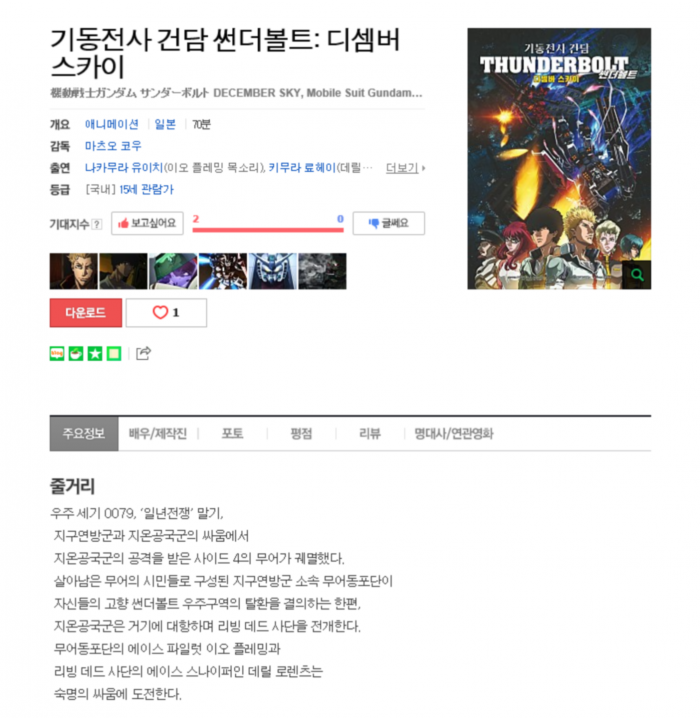Go to the 명대사/연관영화 tab

(x=454, y=434)
